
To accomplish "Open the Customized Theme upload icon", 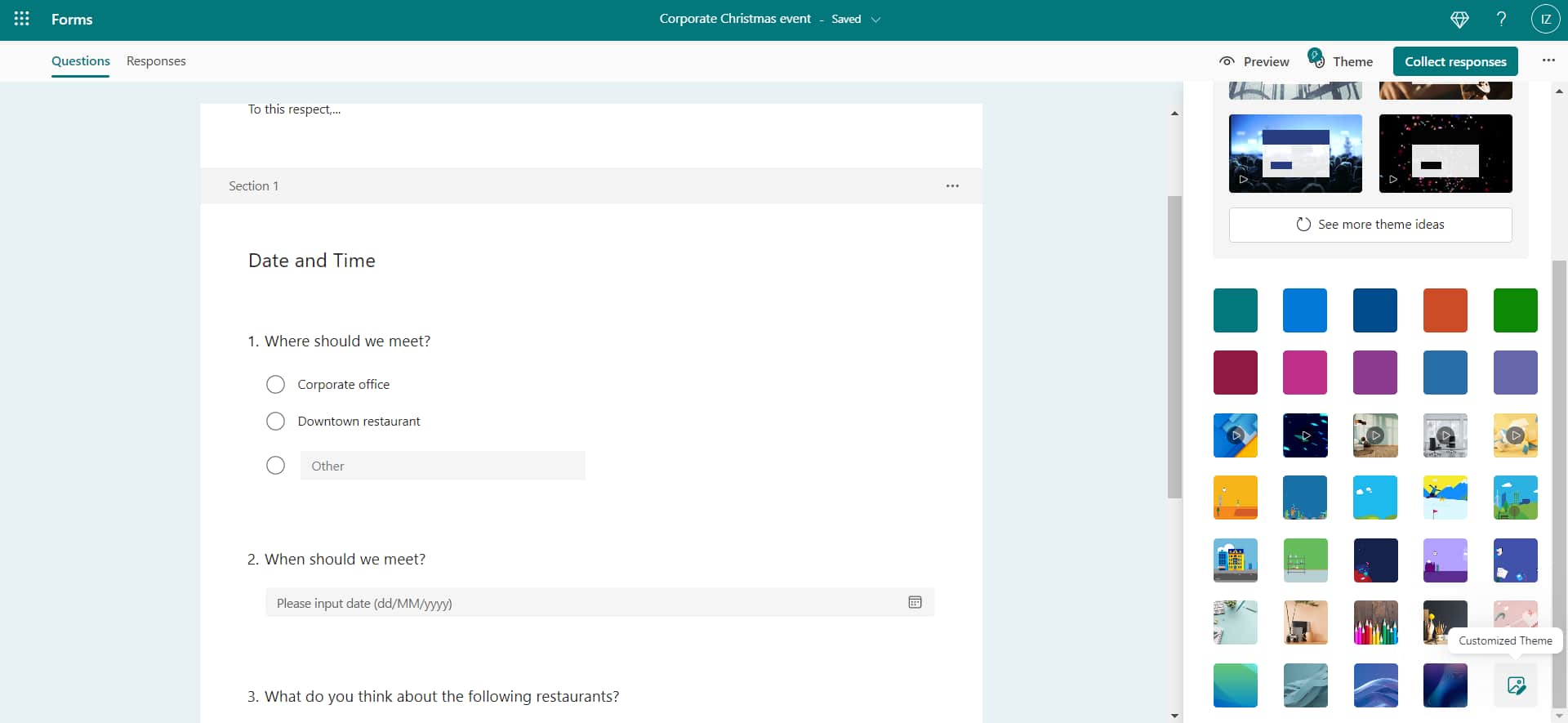I will (1516, 685).
